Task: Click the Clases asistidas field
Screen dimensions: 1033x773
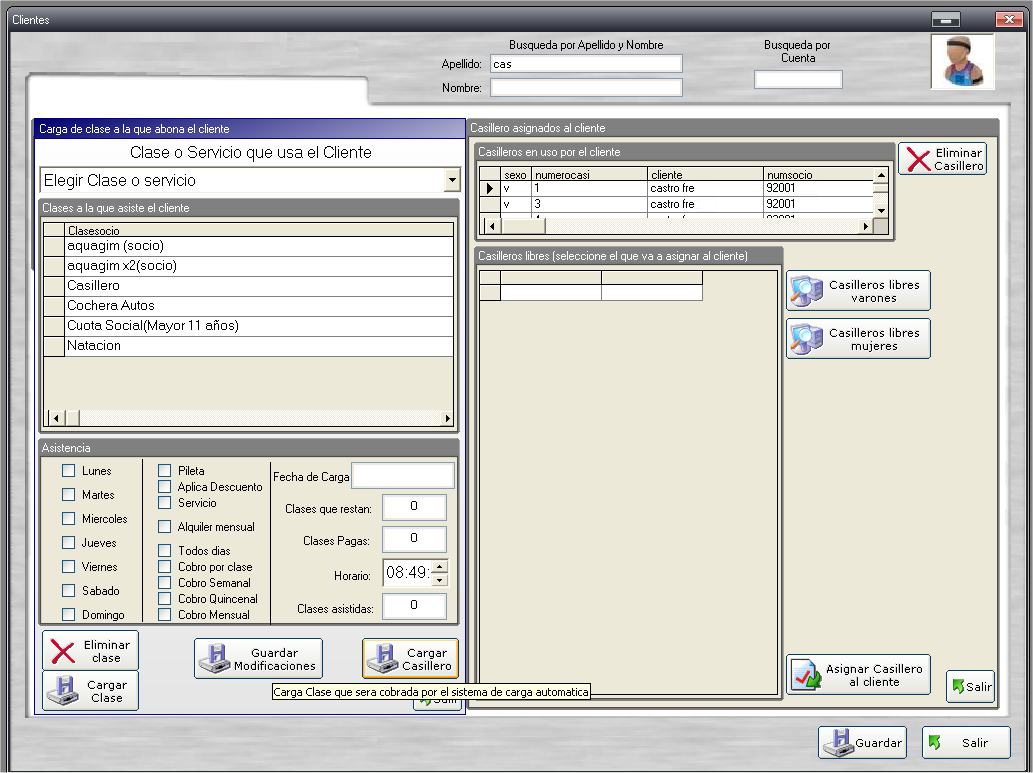Action: 414,606
